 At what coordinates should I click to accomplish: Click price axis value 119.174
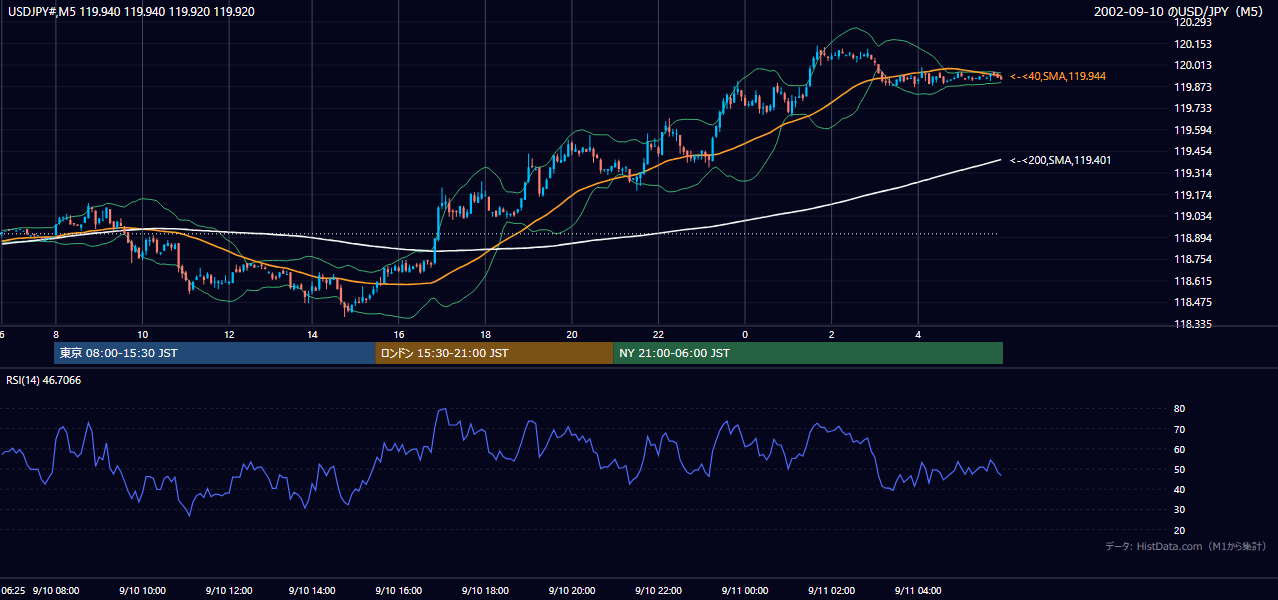click(1192, 195)
